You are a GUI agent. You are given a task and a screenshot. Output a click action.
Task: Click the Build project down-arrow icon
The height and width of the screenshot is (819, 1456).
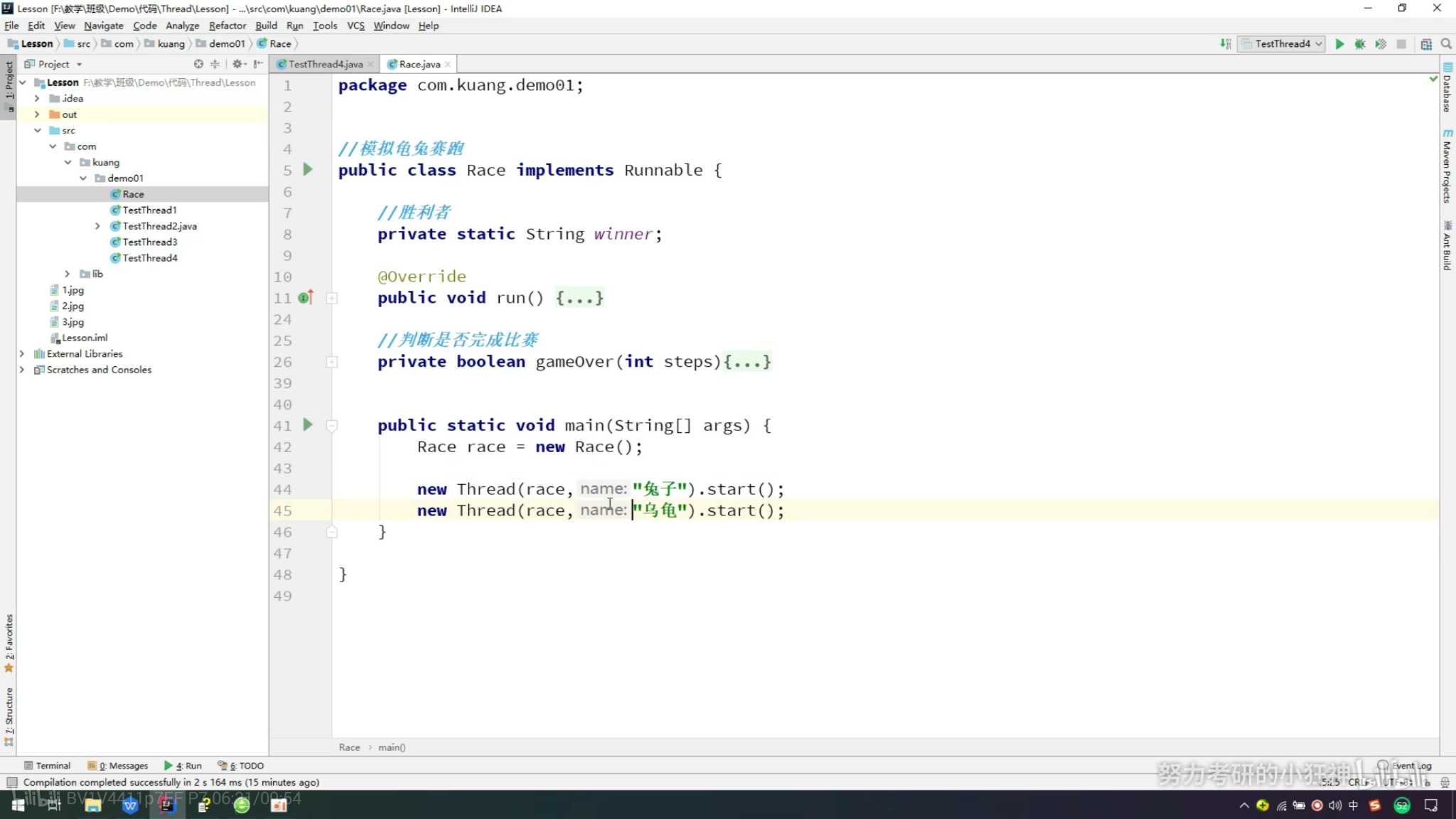(x=1226, y=44)
